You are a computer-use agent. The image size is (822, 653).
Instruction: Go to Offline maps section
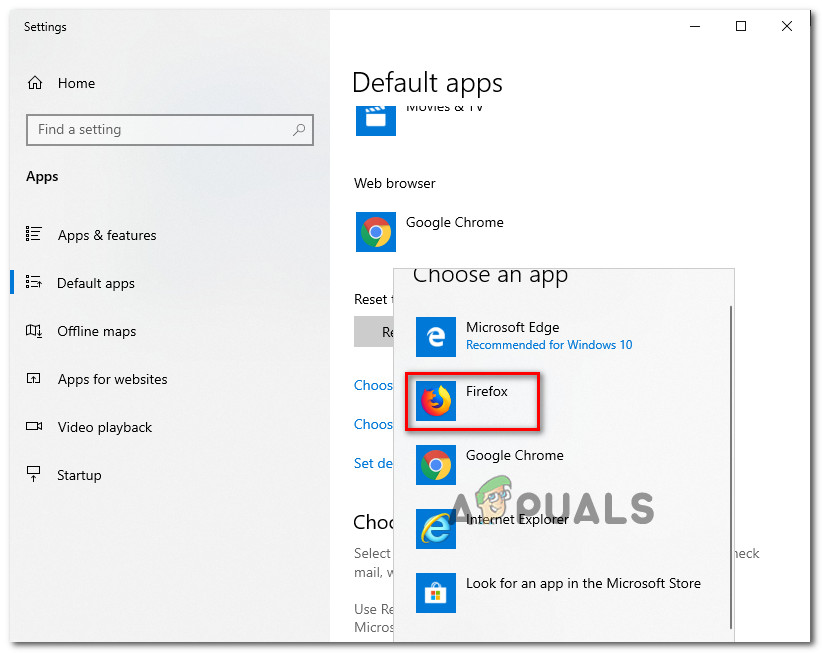[x=96, y=331]
